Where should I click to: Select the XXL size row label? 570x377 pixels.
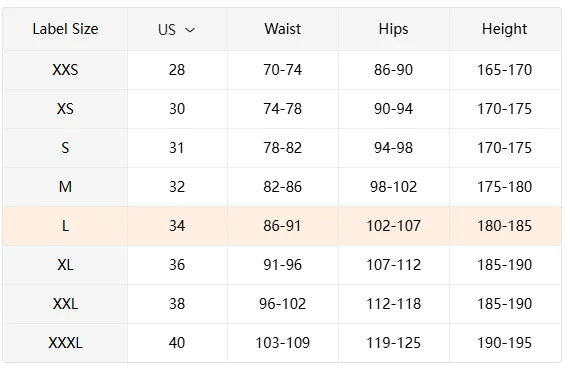pyautogui.click(x=65, y=304)
